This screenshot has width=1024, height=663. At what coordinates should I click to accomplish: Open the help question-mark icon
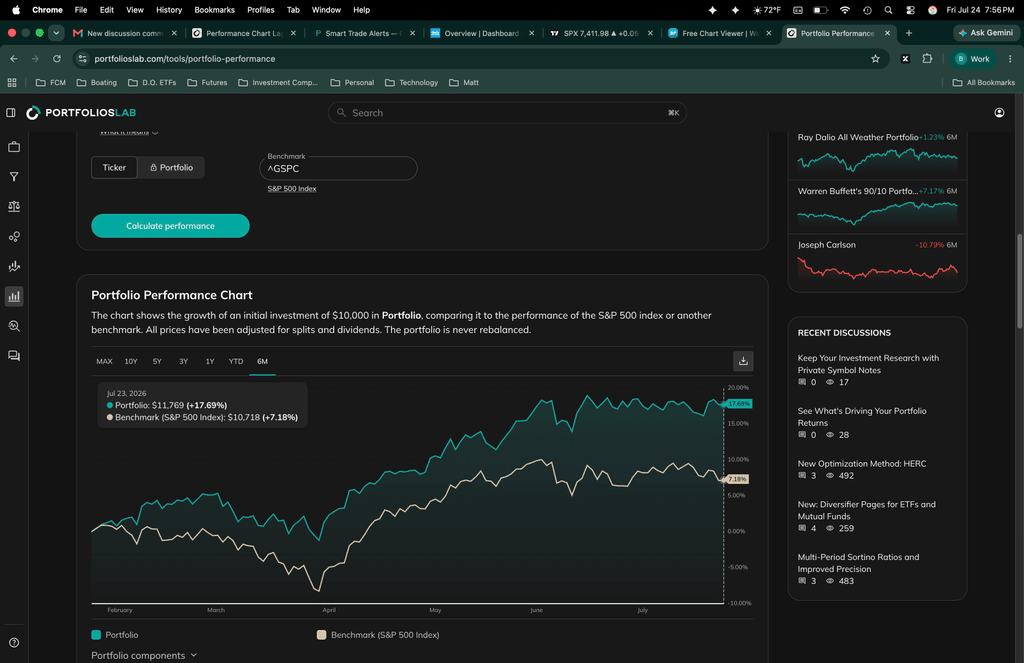pyautogui.click(x=14, y=643)
